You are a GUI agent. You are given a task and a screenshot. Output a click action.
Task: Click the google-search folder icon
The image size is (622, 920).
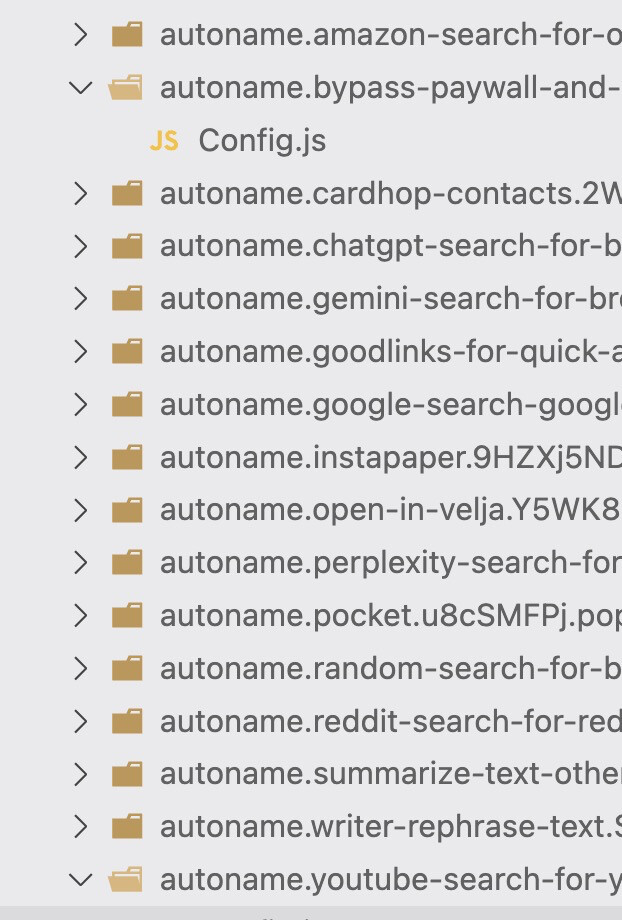coord(127,404)
